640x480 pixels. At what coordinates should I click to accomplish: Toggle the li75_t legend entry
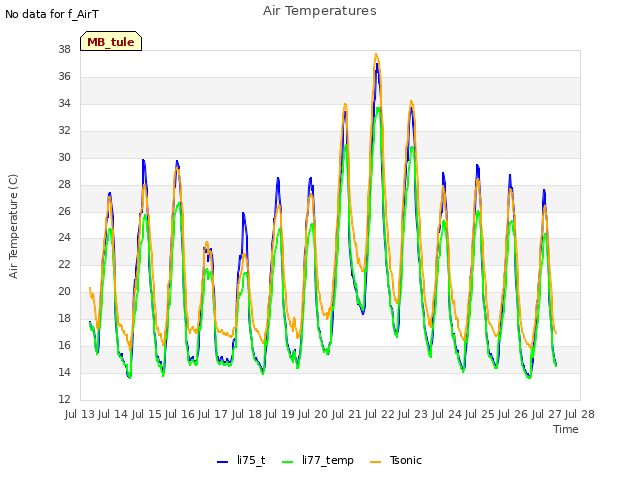[x=241, y=460]
